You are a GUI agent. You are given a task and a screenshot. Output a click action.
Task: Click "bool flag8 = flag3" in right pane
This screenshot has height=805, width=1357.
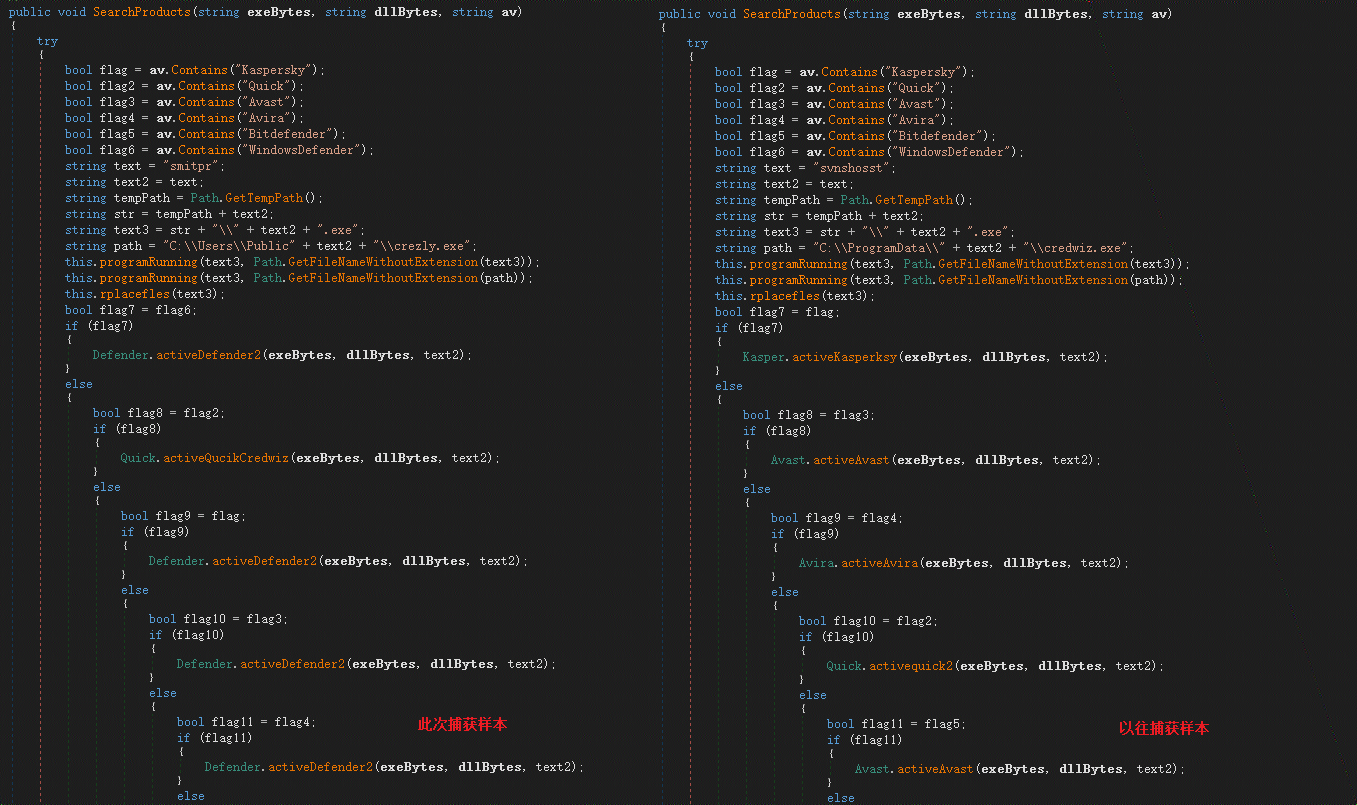tap(809, 415)
